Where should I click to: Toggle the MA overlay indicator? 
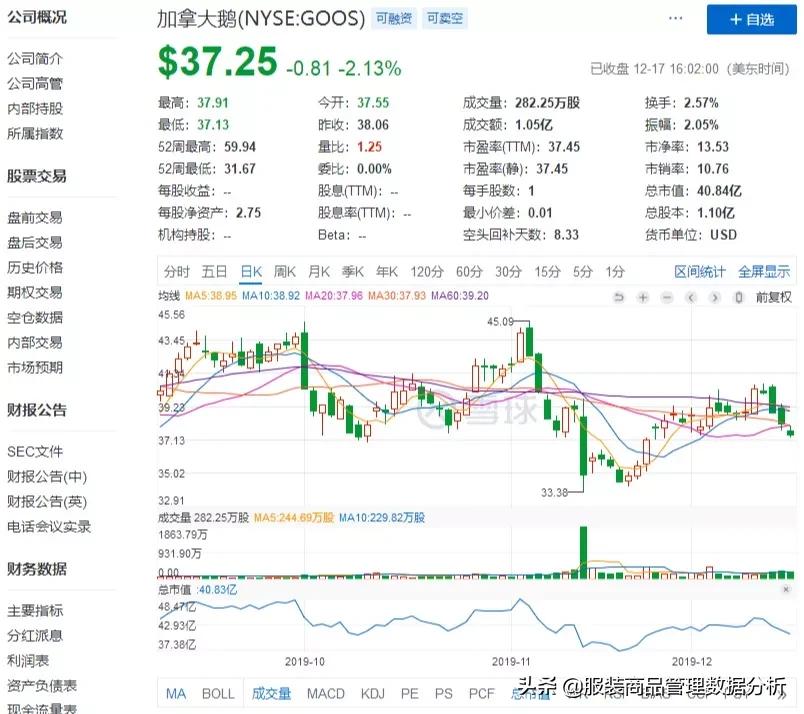click(x=176, y=694)
